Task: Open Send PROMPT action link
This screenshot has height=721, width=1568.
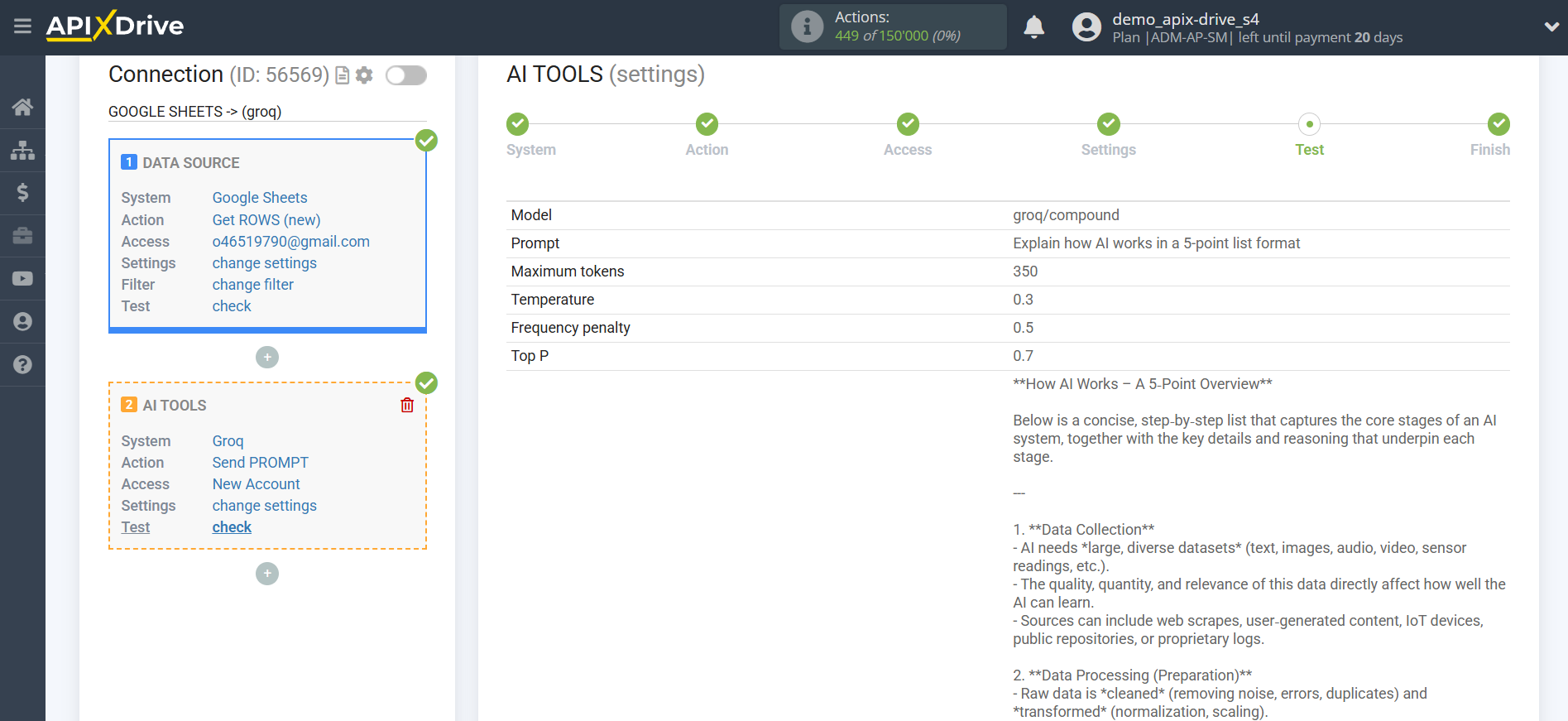Action: click(x=260, y=463)
